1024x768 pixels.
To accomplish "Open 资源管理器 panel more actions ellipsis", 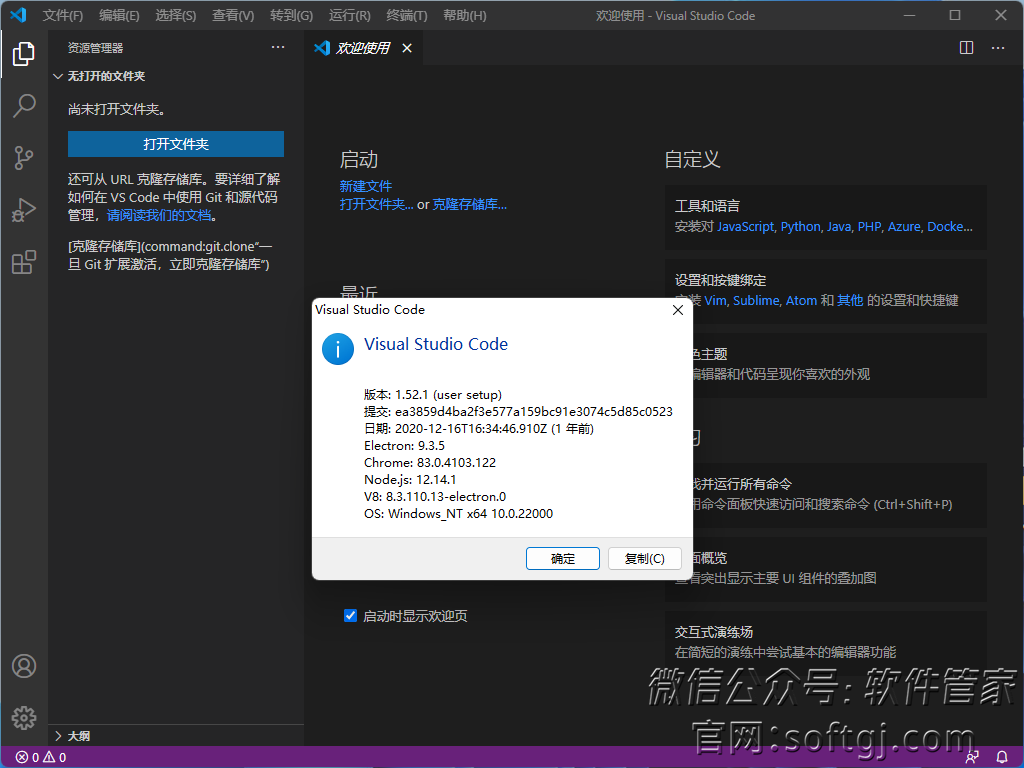I will 278,48.
